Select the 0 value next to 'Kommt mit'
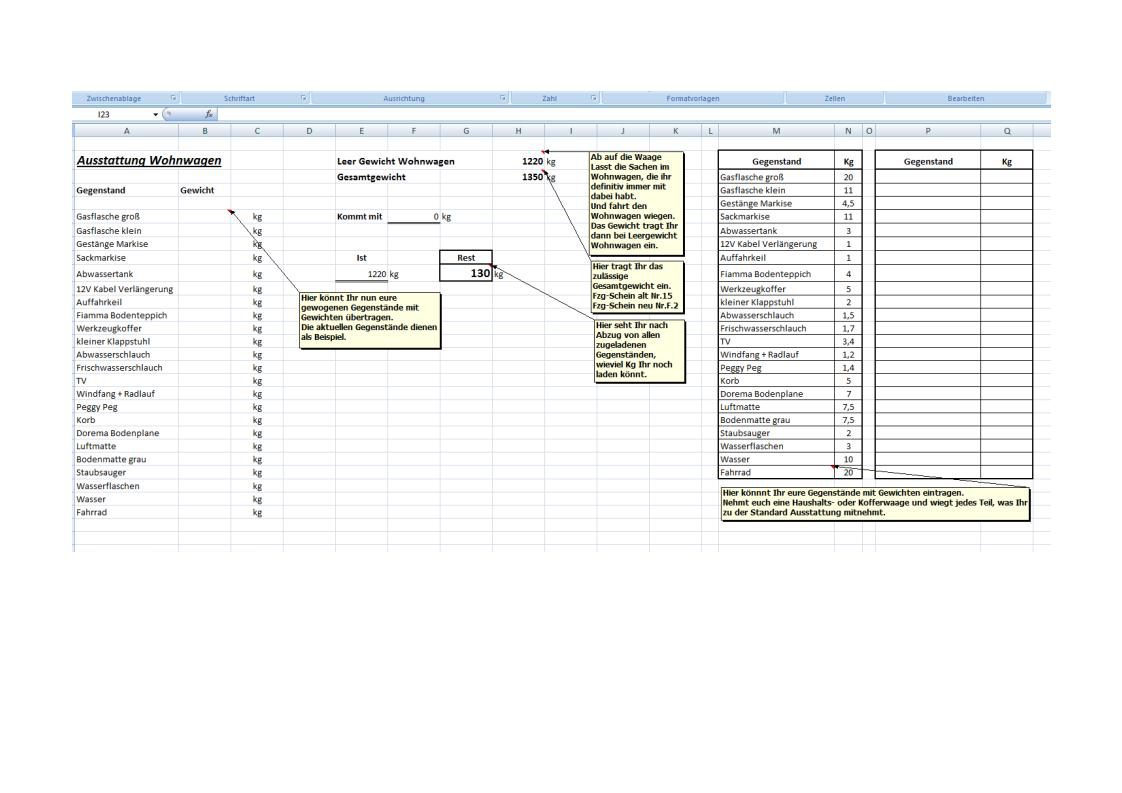This screenshot has width=1122, height=793. click(x=414, y=217)
